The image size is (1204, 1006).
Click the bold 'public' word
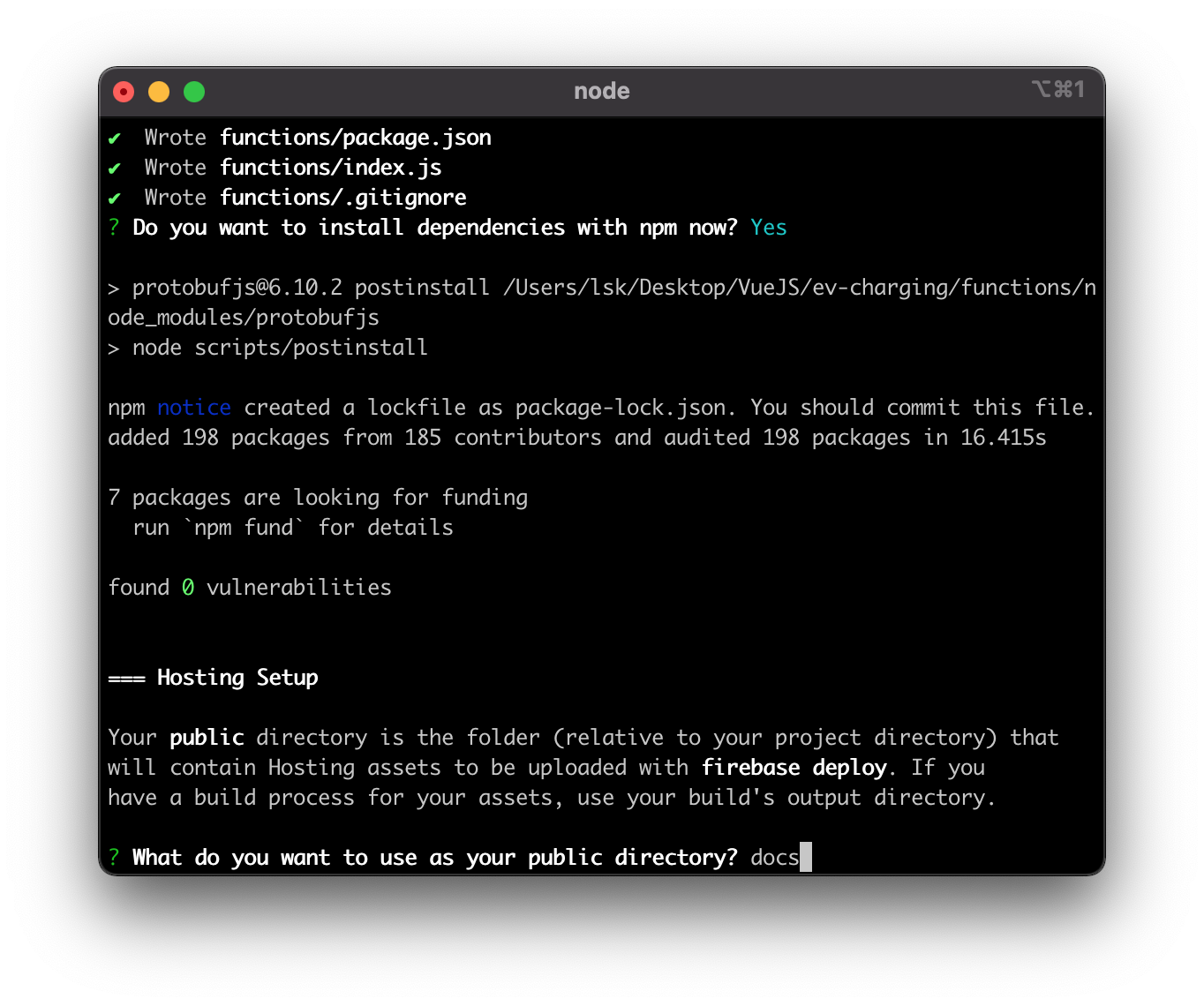coord(207,738)
